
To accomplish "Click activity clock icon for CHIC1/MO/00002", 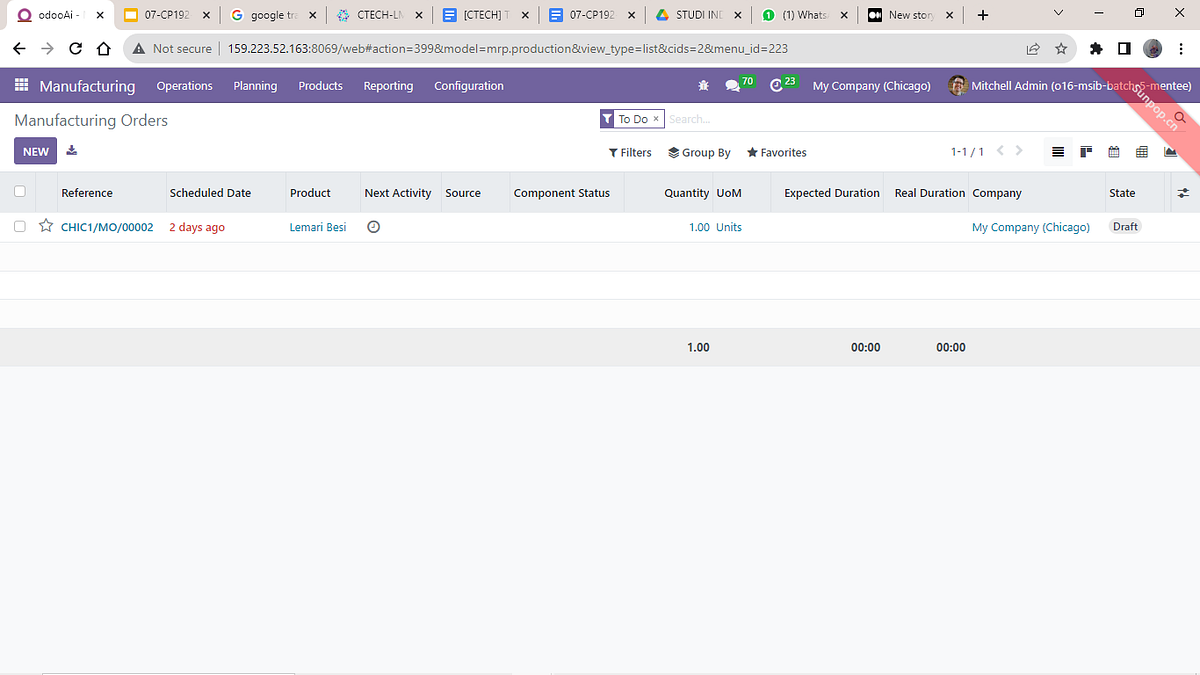I will coord(373,227).
